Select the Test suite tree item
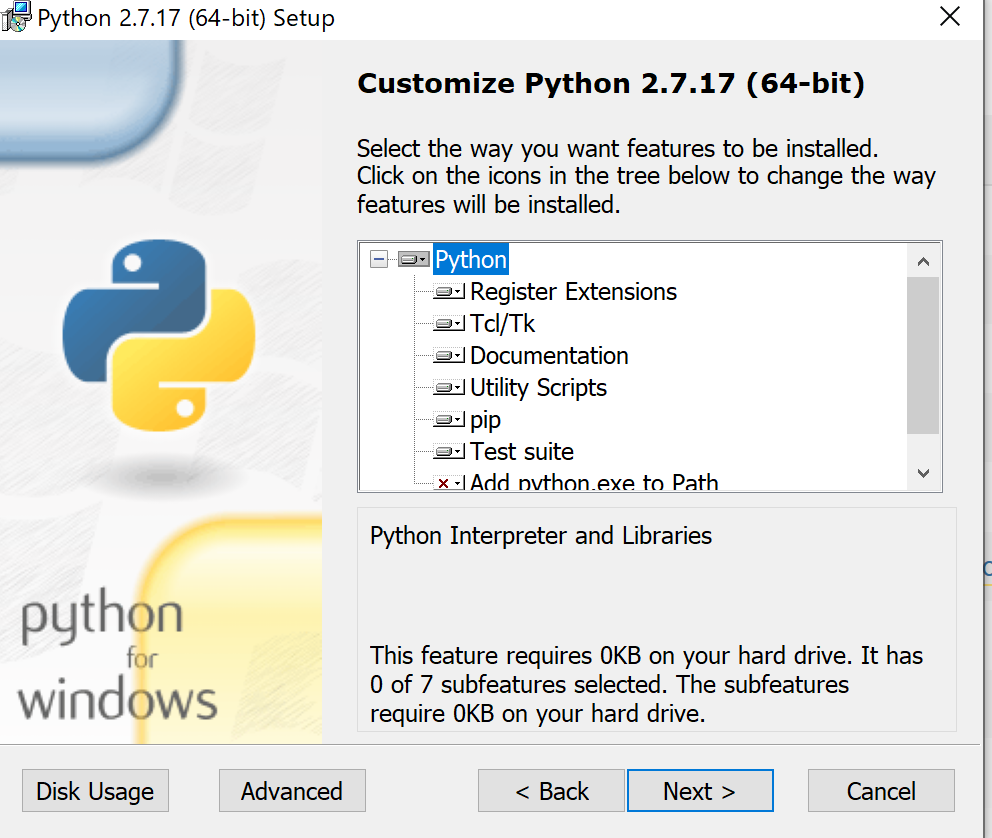The image size is (992, 838). coord(522,452)
